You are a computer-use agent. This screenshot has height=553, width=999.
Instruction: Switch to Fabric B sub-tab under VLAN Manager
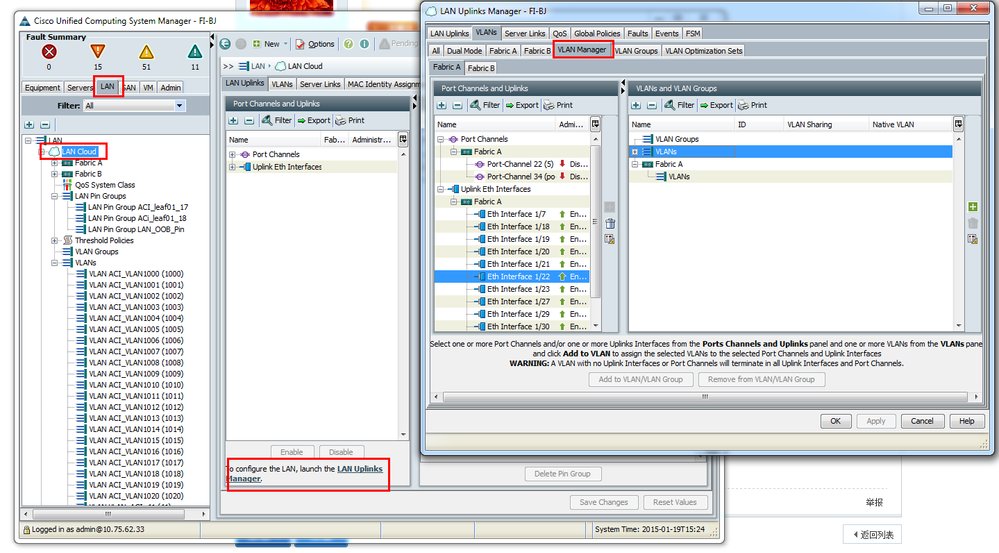(481, 68)
